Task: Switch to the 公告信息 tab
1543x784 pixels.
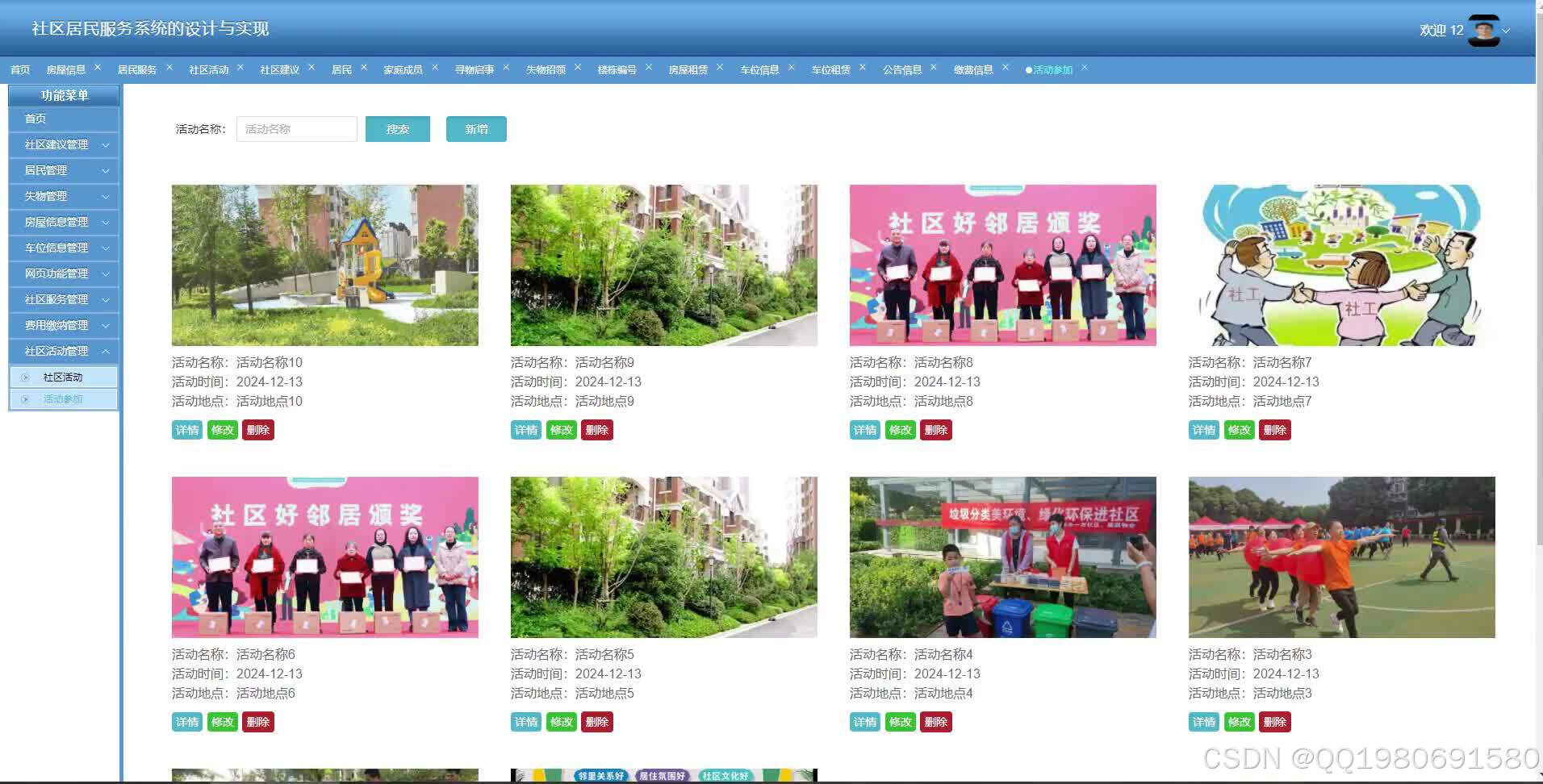Action: [x=902, y=69]
